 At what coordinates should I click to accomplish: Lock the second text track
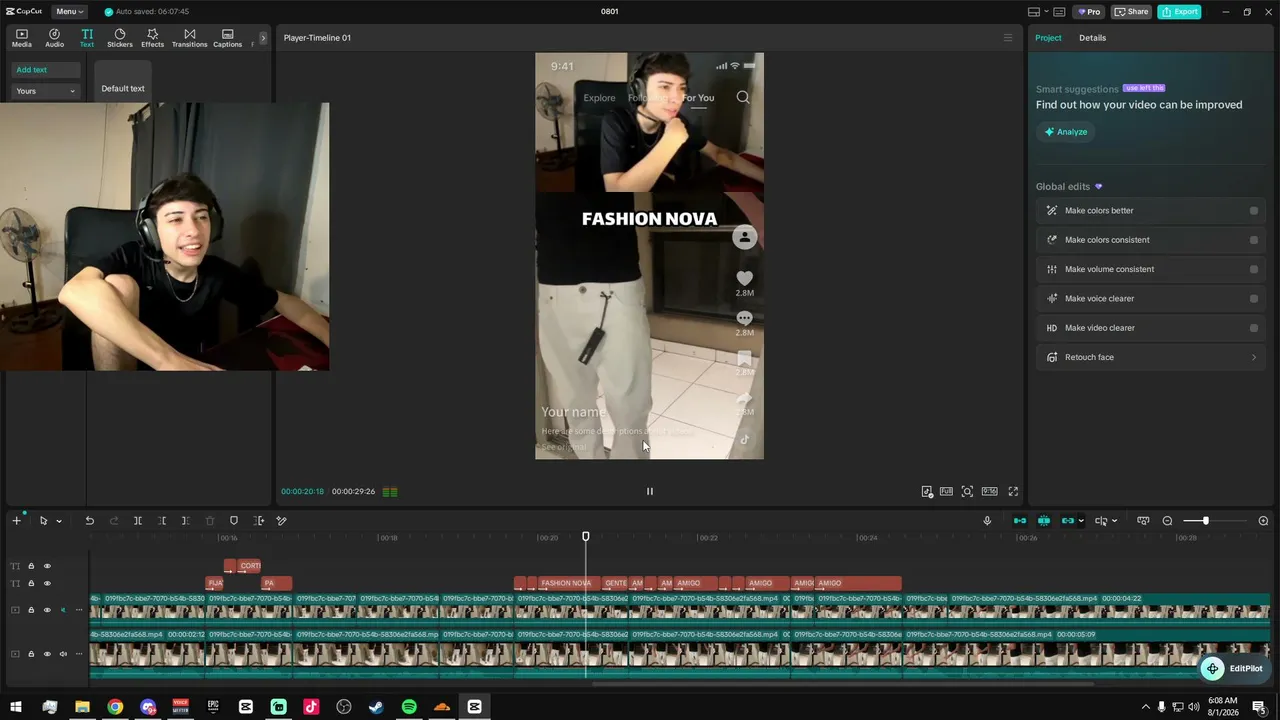pyautogui.click(x=31, y=583)
